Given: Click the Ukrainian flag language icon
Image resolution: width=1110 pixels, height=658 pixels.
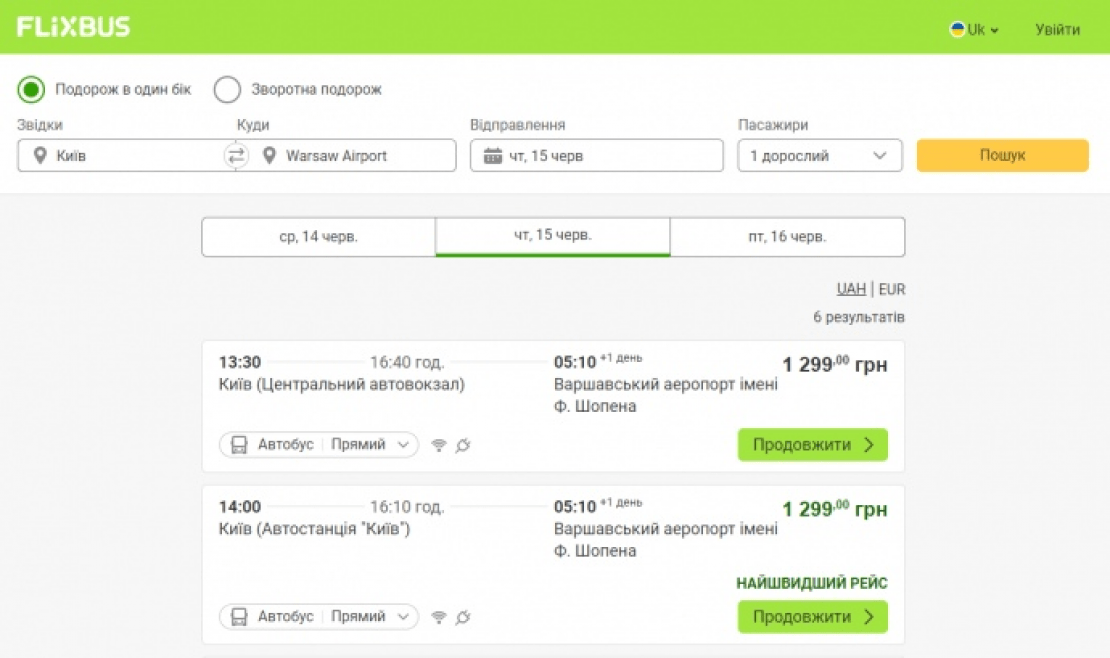Looking at the screenshot, I should point(957,30).
